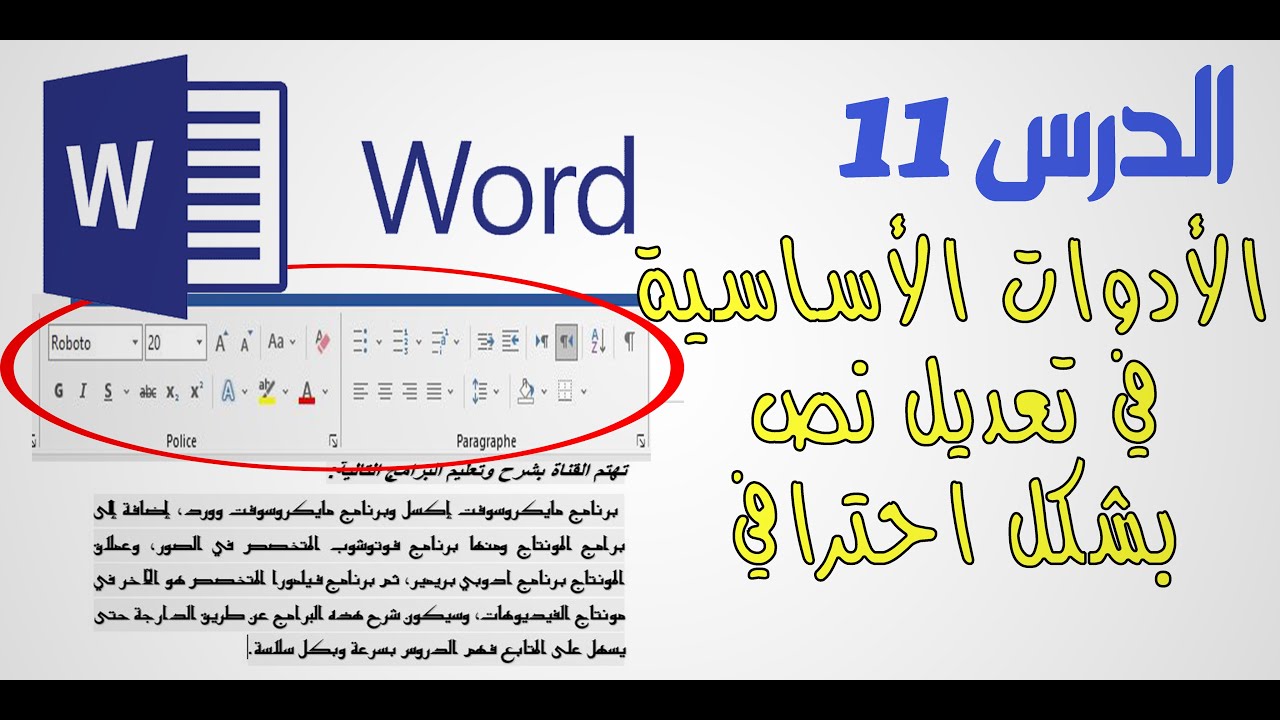Expand the justify options arrow
This screenshot has height=720, width=1280.
[x=450, y=391]
